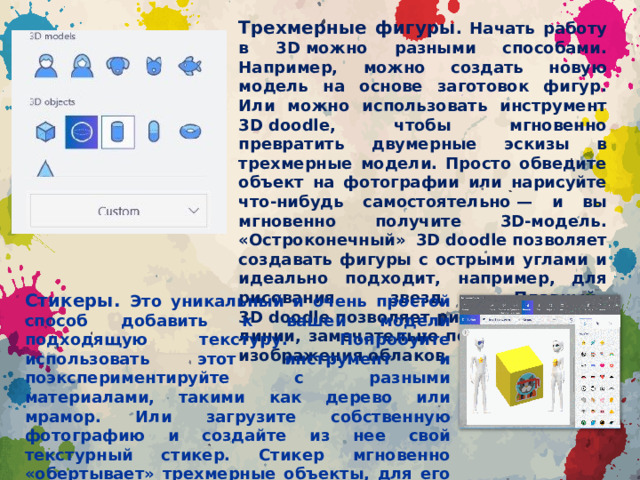Choose the doughnut 3D object

(x=190, y=132)
